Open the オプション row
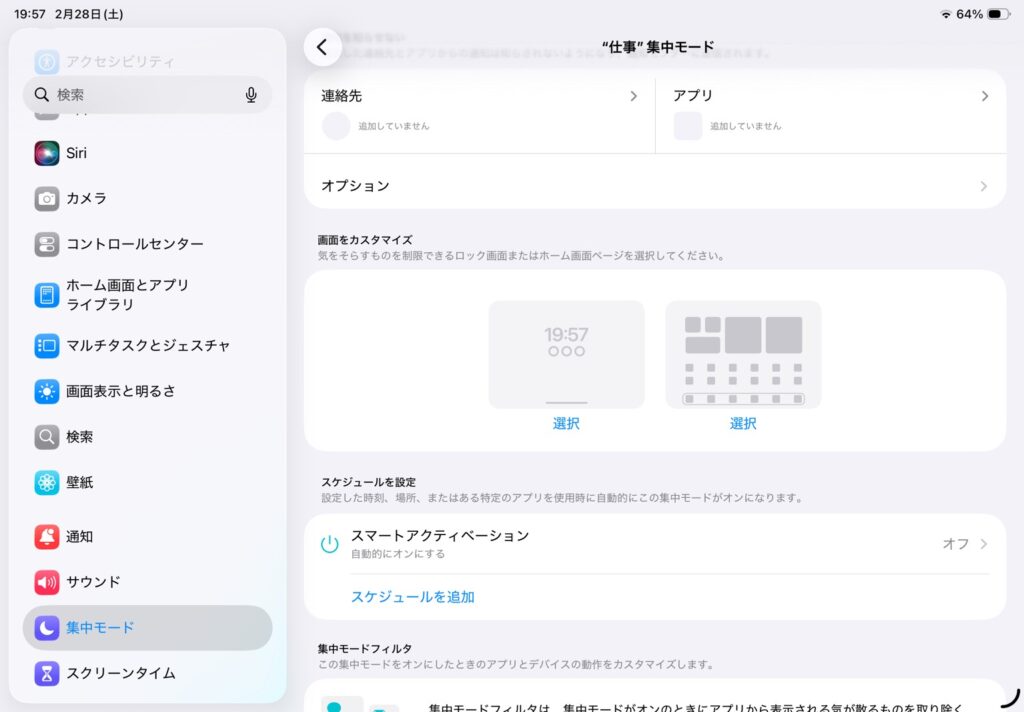The image size is (1024, 712). pos(655,186)
